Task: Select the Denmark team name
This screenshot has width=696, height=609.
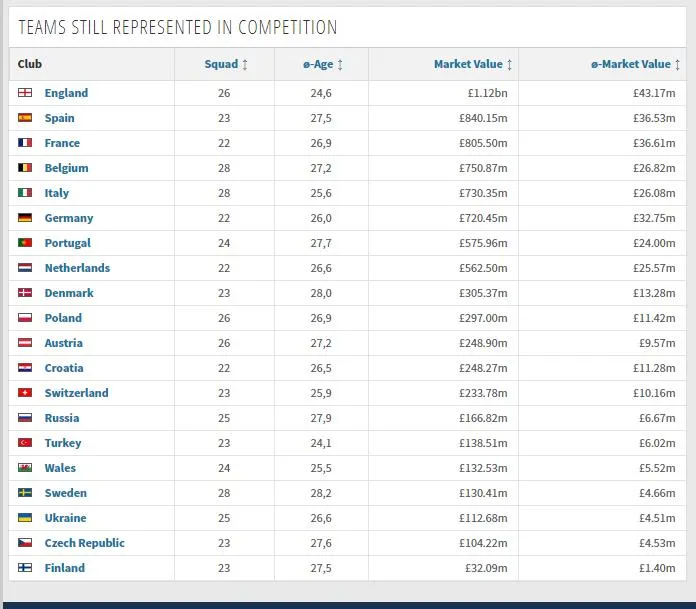Action: point(69,293)
